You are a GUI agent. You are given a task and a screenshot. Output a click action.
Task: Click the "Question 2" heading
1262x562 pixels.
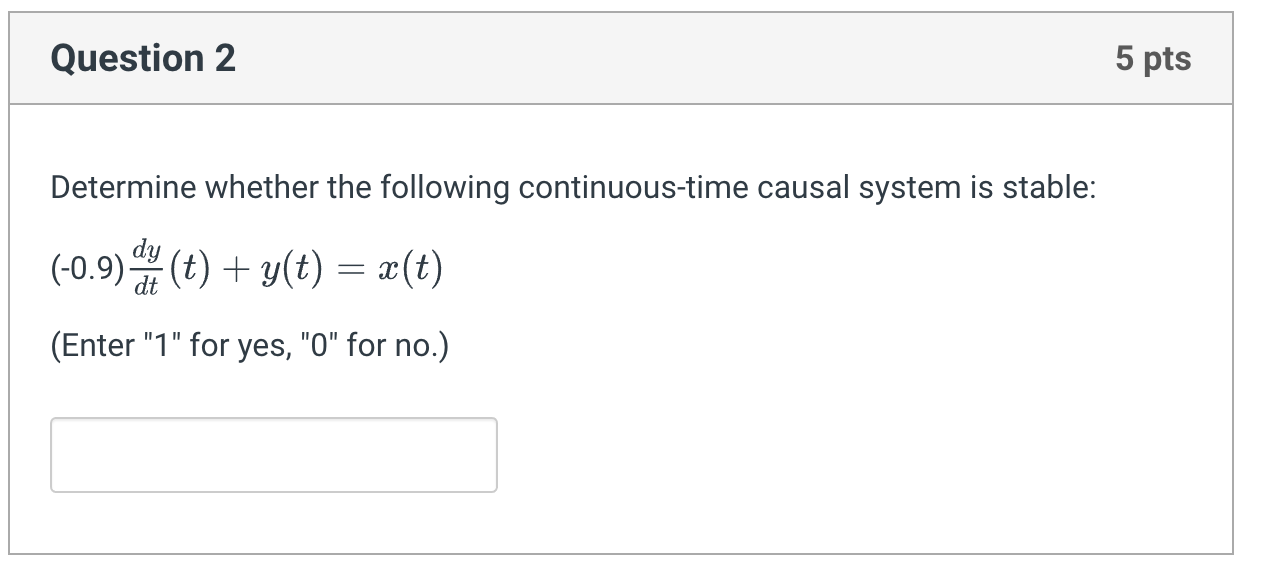pos(143,59)
